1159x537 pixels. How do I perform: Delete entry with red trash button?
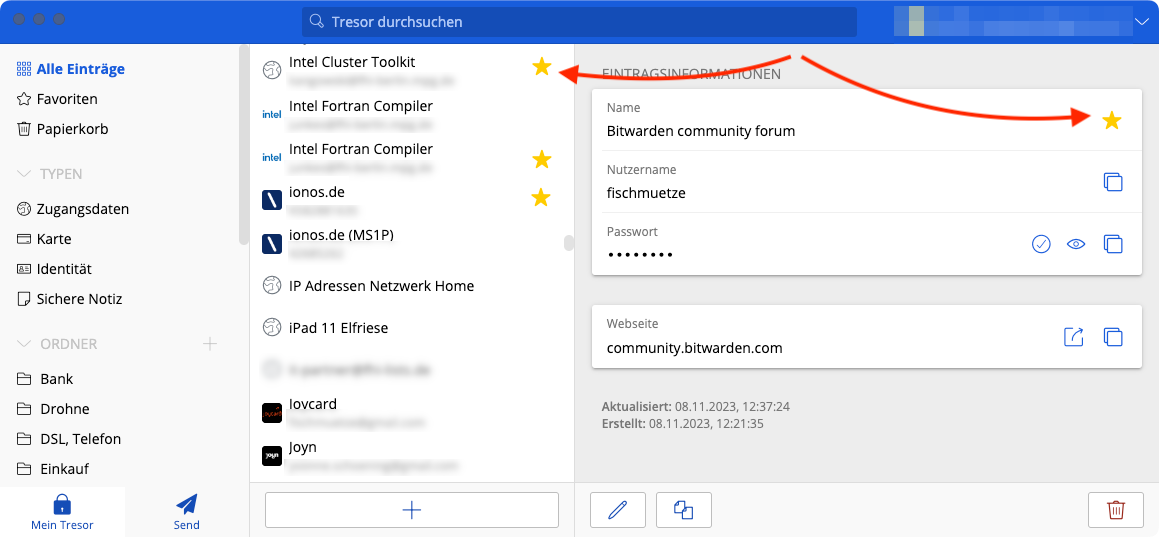click(1115, 510)
